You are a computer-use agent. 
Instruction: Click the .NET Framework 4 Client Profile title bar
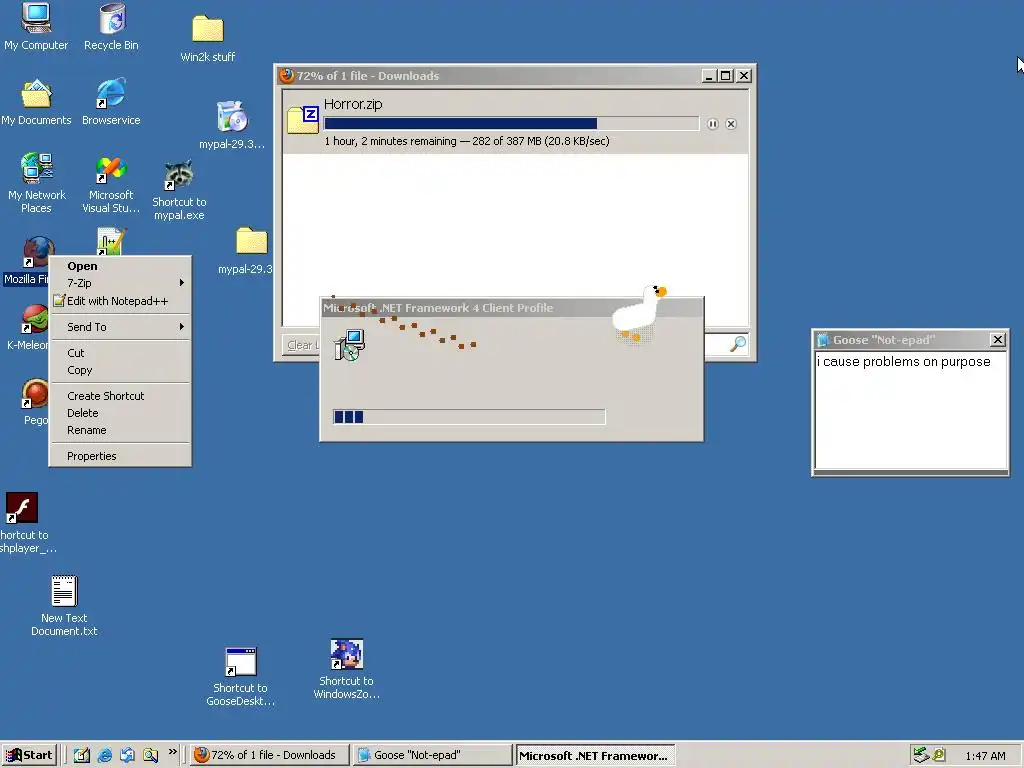tap(511, 308)
